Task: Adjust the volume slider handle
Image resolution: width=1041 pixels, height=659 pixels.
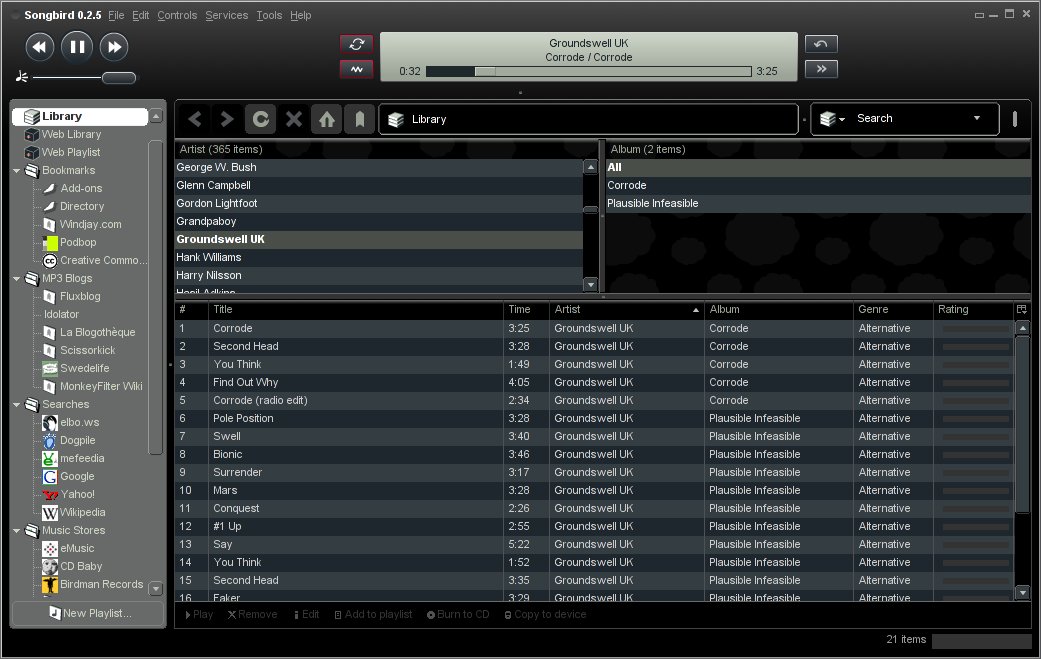Action: 119,78
